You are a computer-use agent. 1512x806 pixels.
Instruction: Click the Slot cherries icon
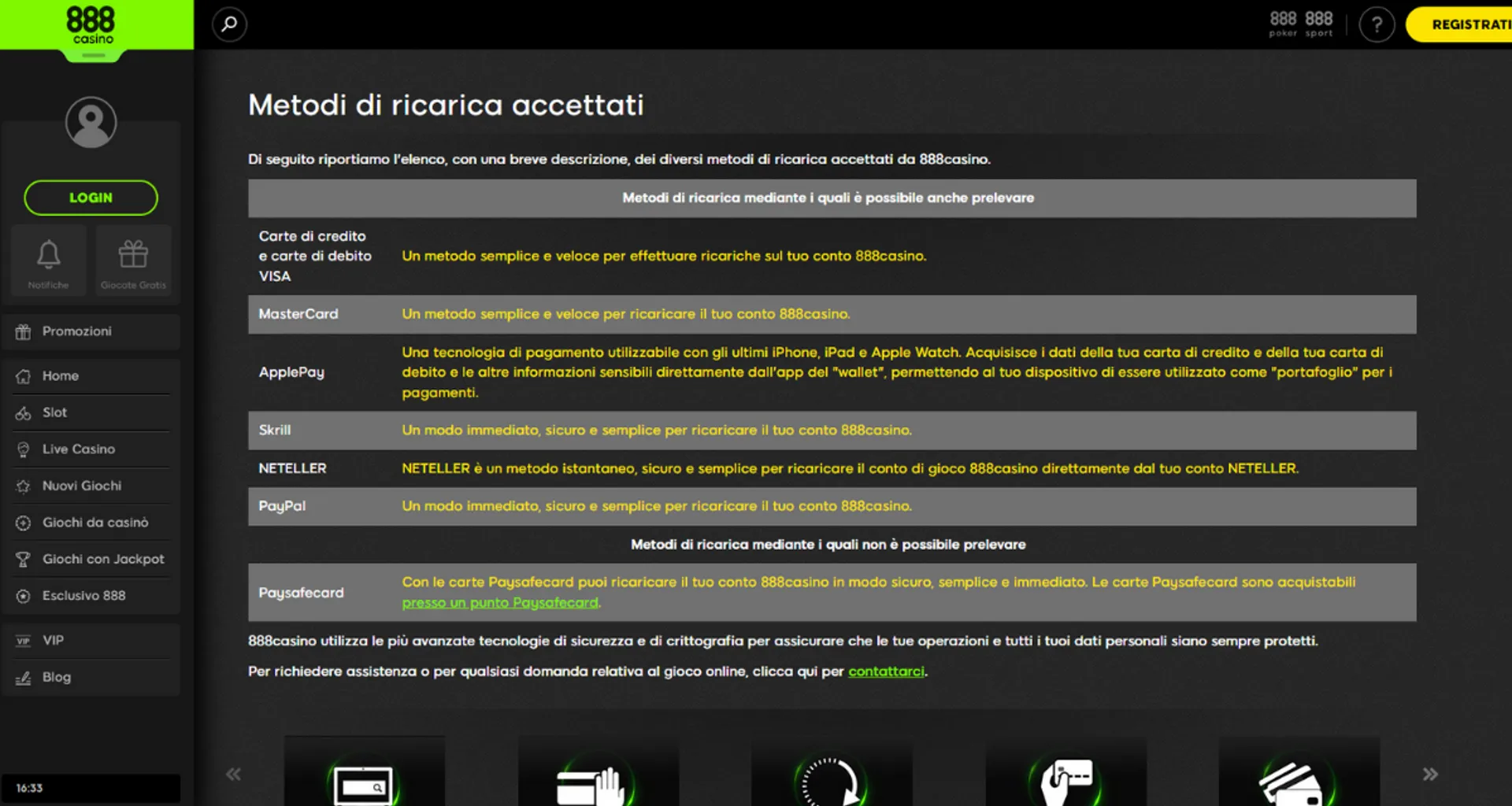23,413
